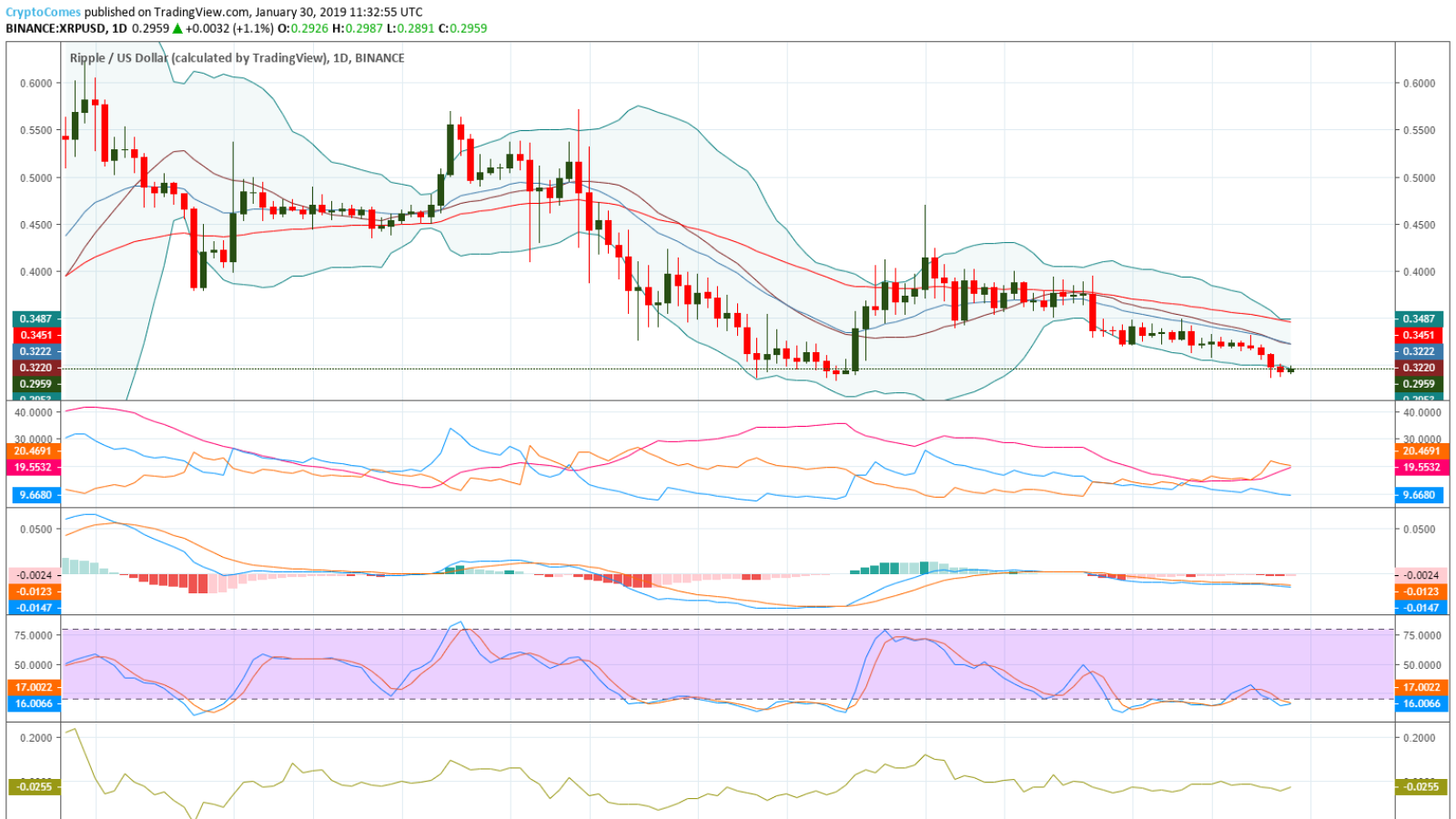The width and height of the screenshot is (1456, 819).
Task: Click 0.4000 tick on left price axis
Action: pos(36,271)
